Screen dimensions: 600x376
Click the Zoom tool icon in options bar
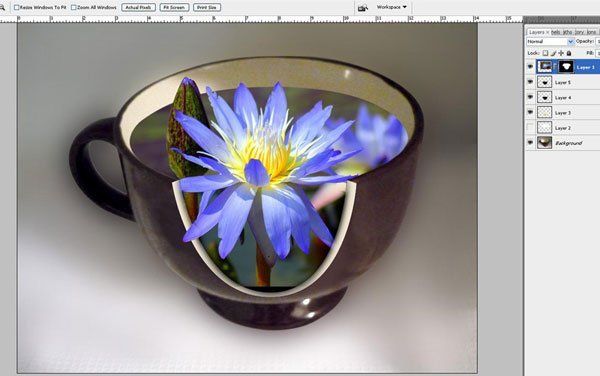click(x=2, y=7)
